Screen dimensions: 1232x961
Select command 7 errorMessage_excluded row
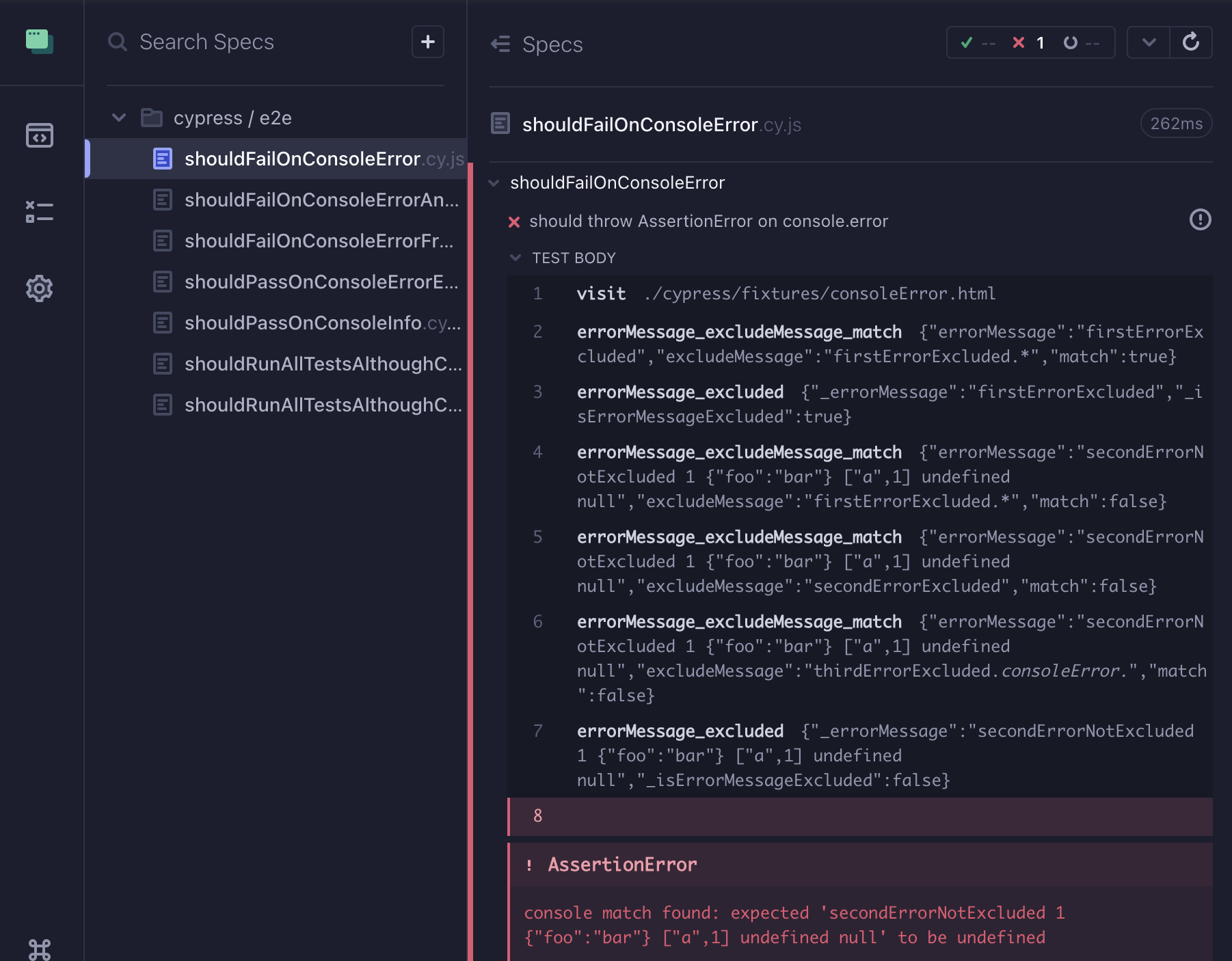tap(860, 756)
